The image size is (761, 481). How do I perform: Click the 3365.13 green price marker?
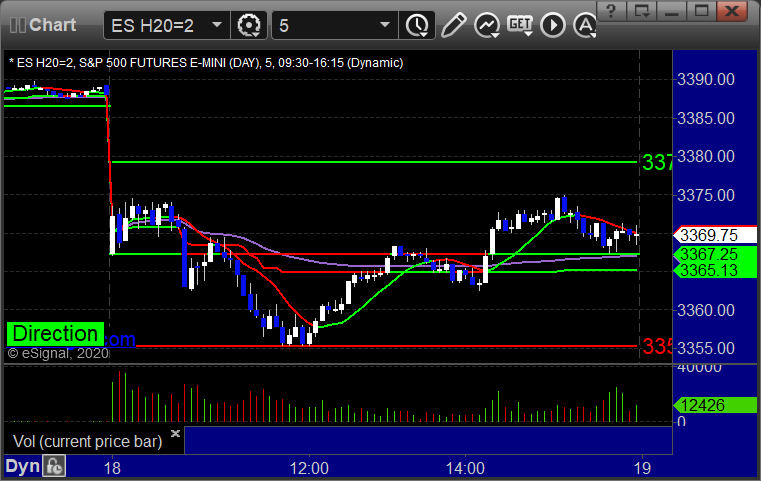[x=715, y=270]
